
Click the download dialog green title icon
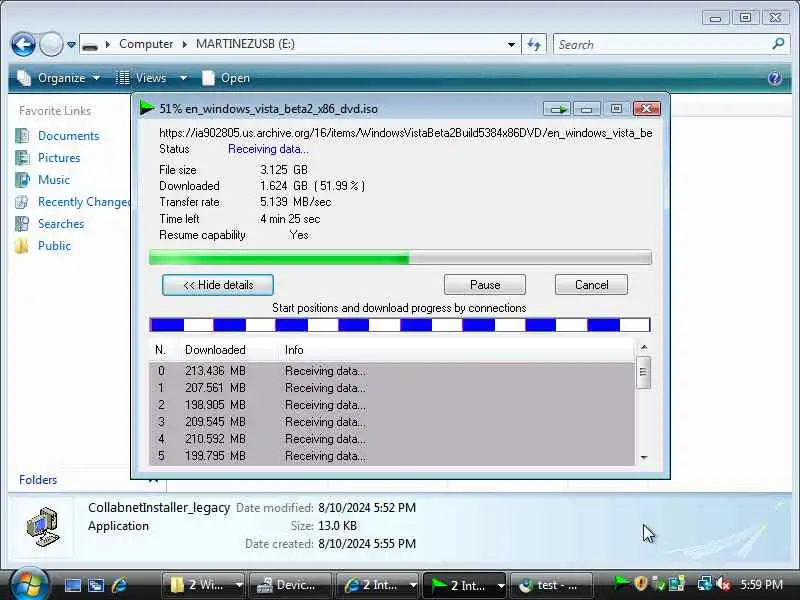[147, 108]
